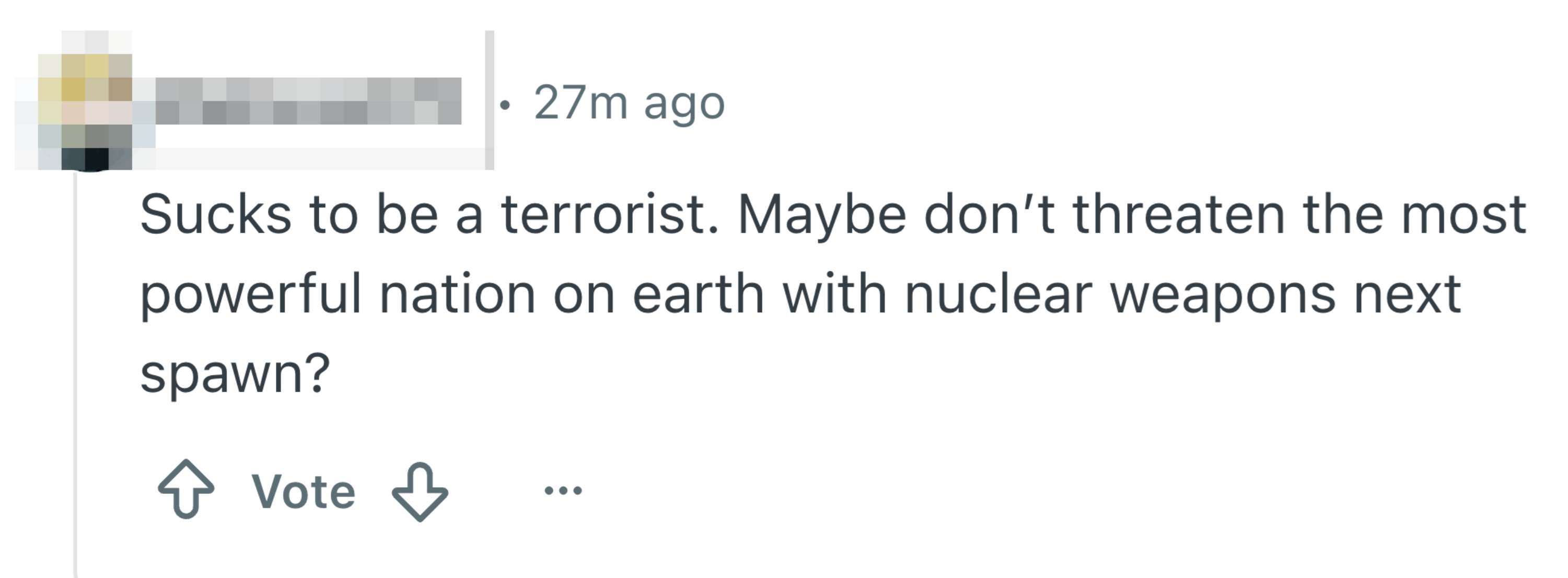
Task: Click the word "weapons" in the comment
Action: [1223, 296]
